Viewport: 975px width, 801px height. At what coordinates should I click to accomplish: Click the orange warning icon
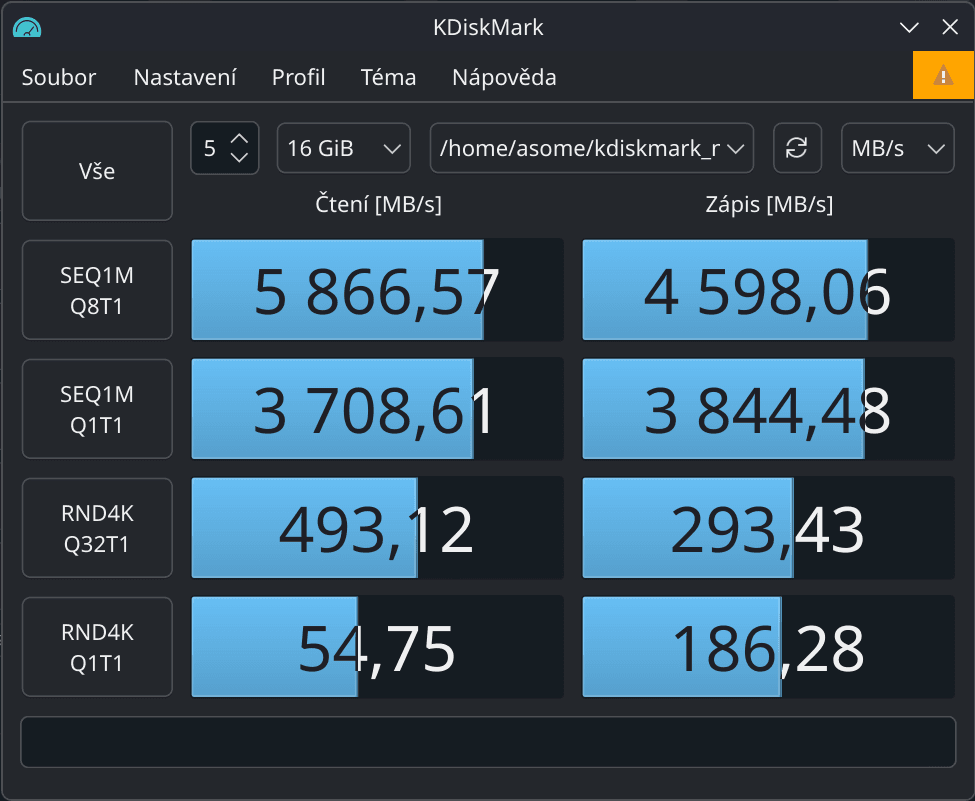tap(943, 75)
